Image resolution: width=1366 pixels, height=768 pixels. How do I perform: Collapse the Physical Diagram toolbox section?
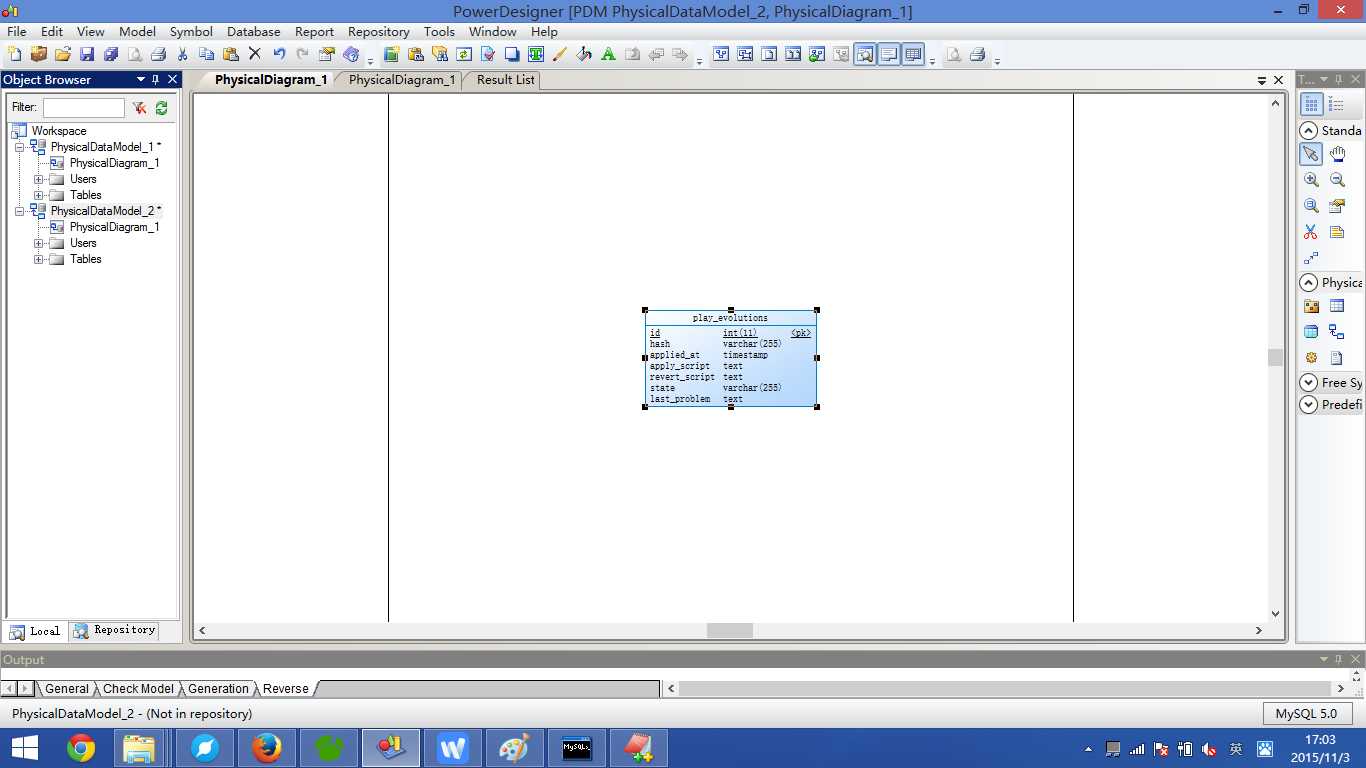coord(1308,283)
